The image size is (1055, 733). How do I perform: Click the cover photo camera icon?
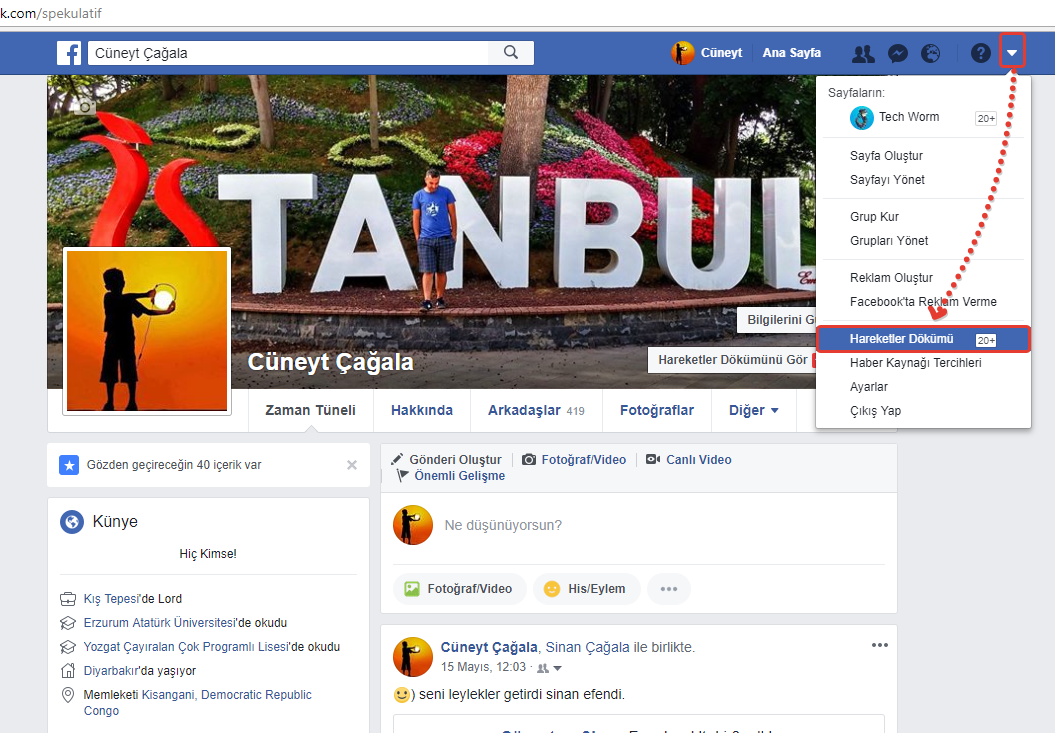pyautogui.click(x=87, y=106)
